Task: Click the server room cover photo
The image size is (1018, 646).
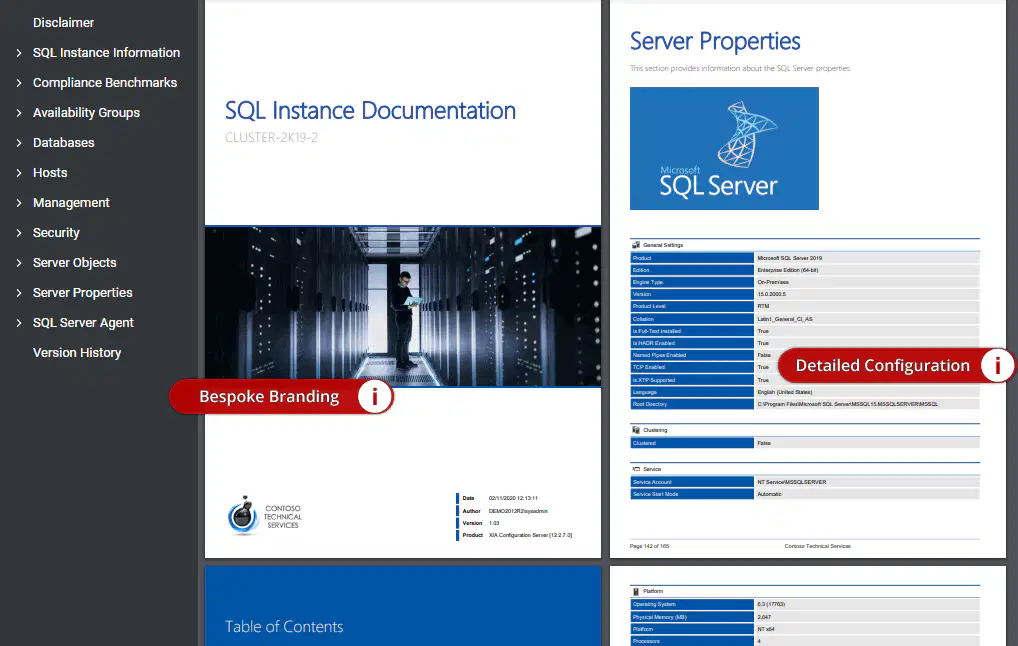Action: [403, 306]
